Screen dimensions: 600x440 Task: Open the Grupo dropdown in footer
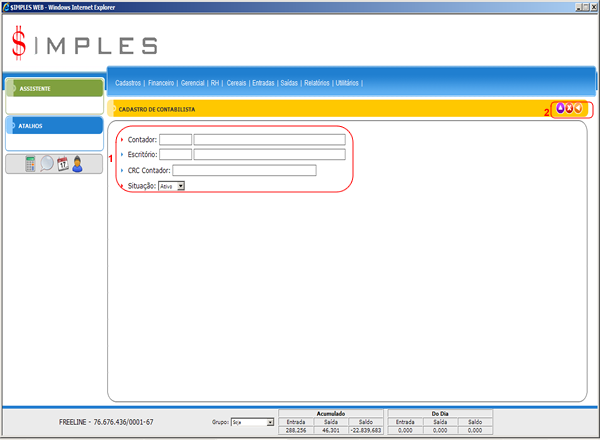pyautogui.click(x=270, y=423)
